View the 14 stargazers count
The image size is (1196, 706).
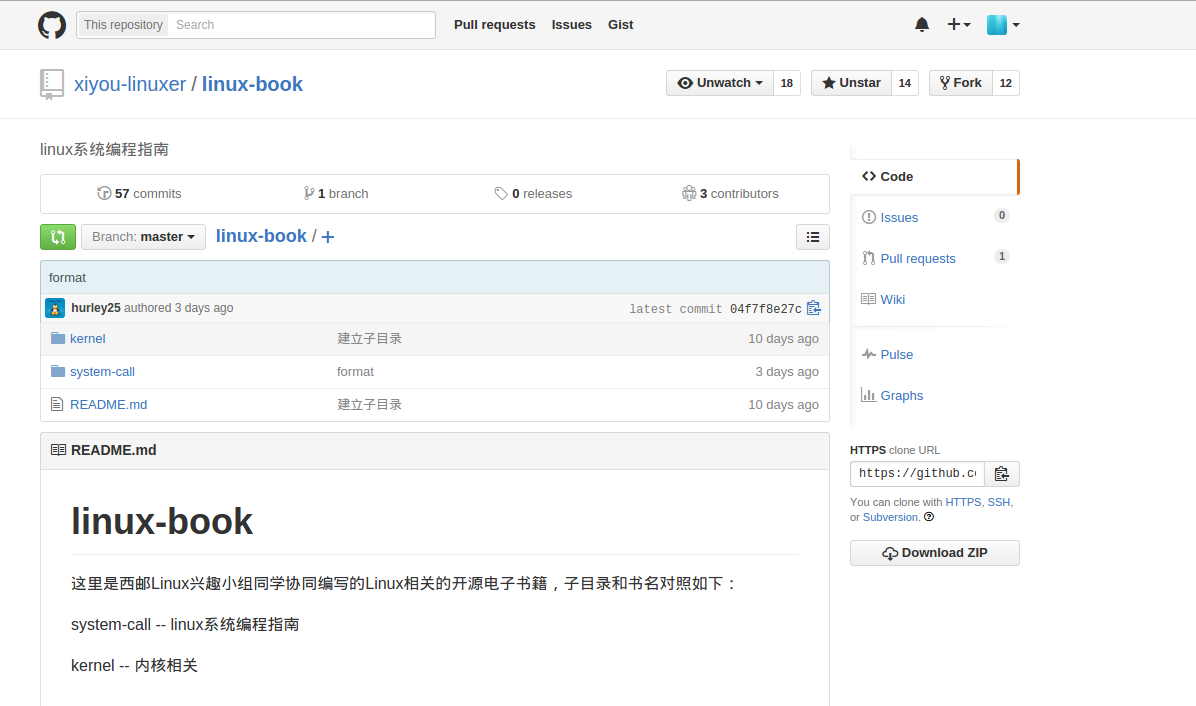[x=905, y=83]
